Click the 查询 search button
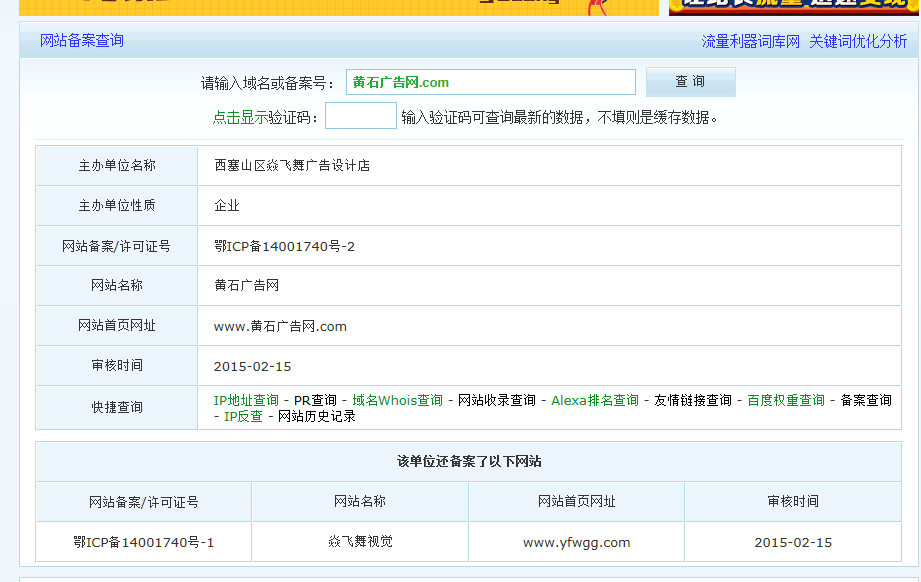 (690, 82)
